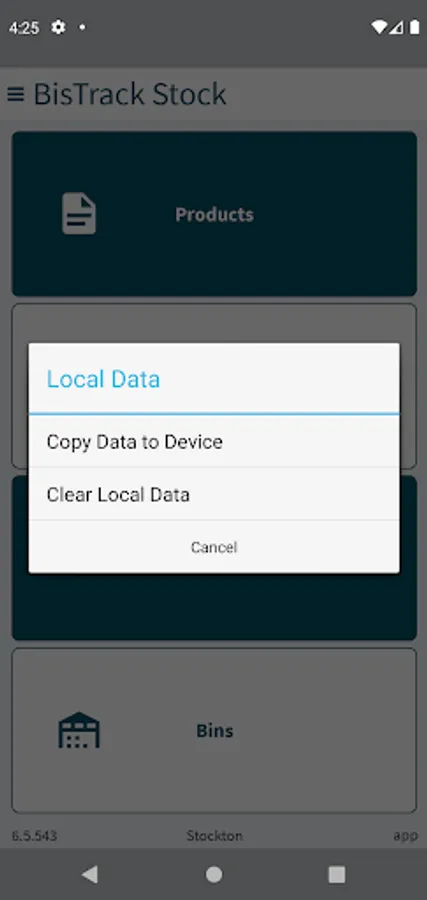
Task: Tap the Products document icon
Action: 79,214
